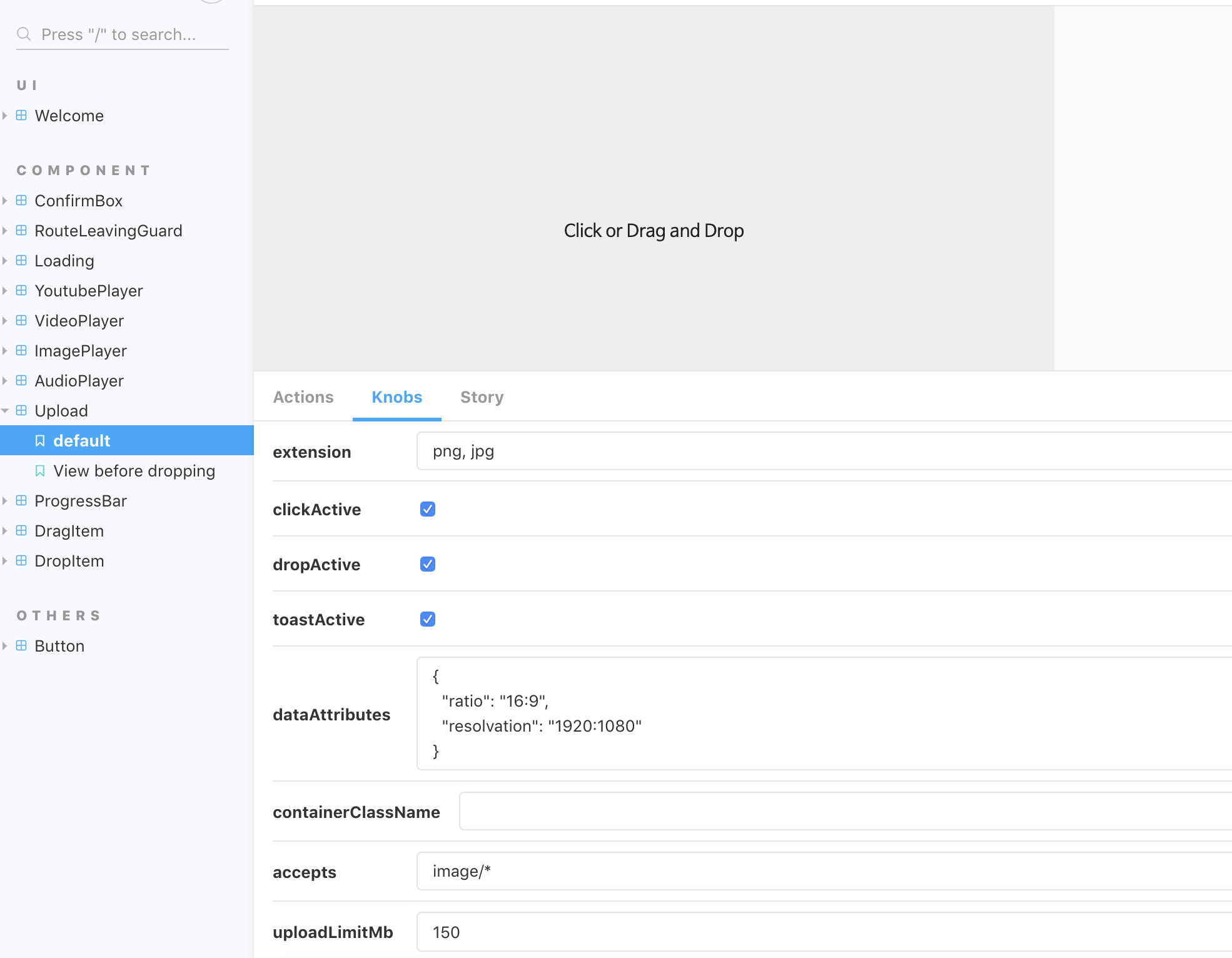
Task: Open the ProgressBar component
Action: [81, 501]
